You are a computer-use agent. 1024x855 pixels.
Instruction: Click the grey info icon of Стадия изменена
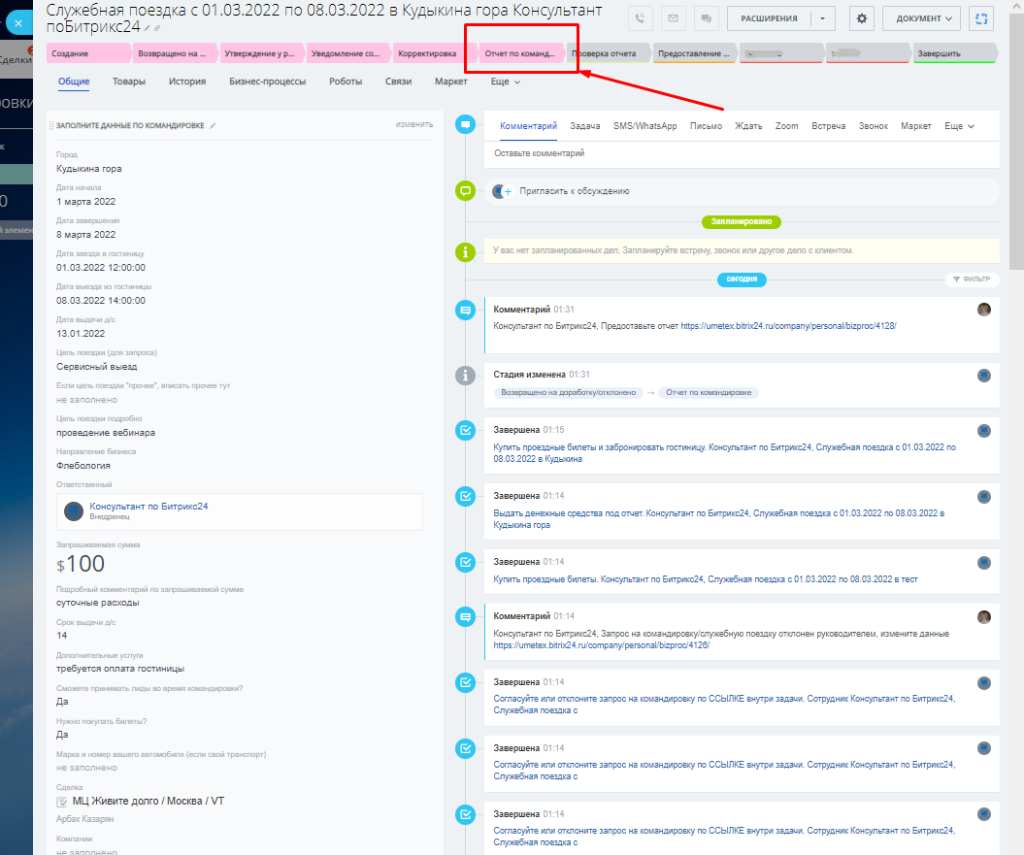tap(465, 376)
